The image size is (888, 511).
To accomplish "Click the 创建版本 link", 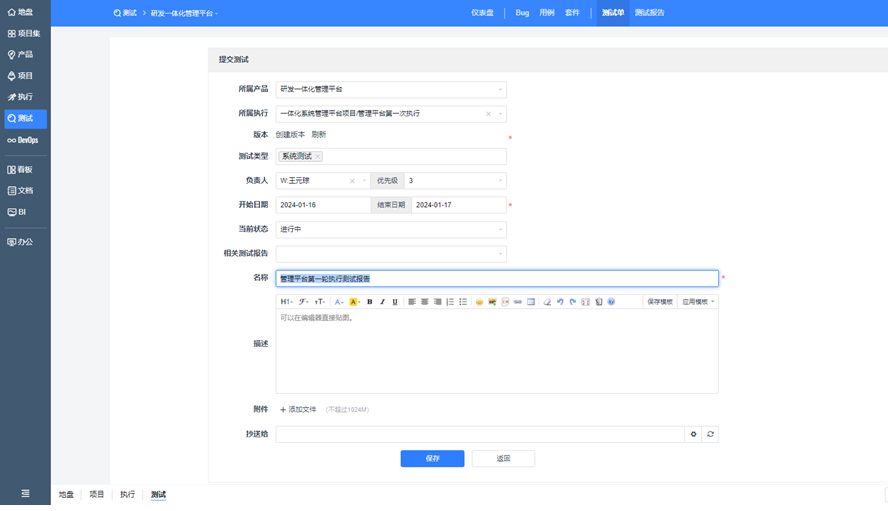I will point(290,135).
